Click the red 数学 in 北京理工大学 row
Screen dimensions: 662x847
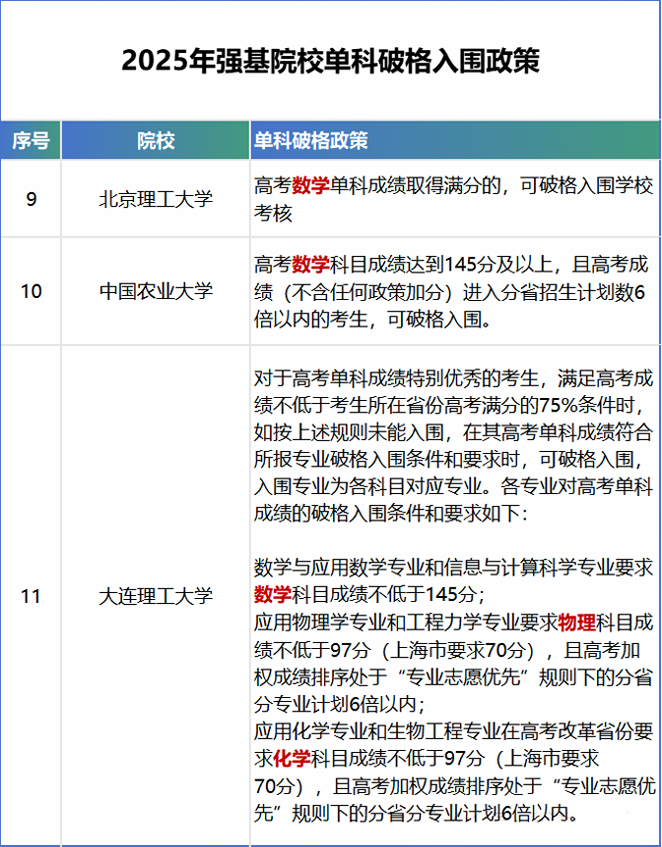[310, 186]
